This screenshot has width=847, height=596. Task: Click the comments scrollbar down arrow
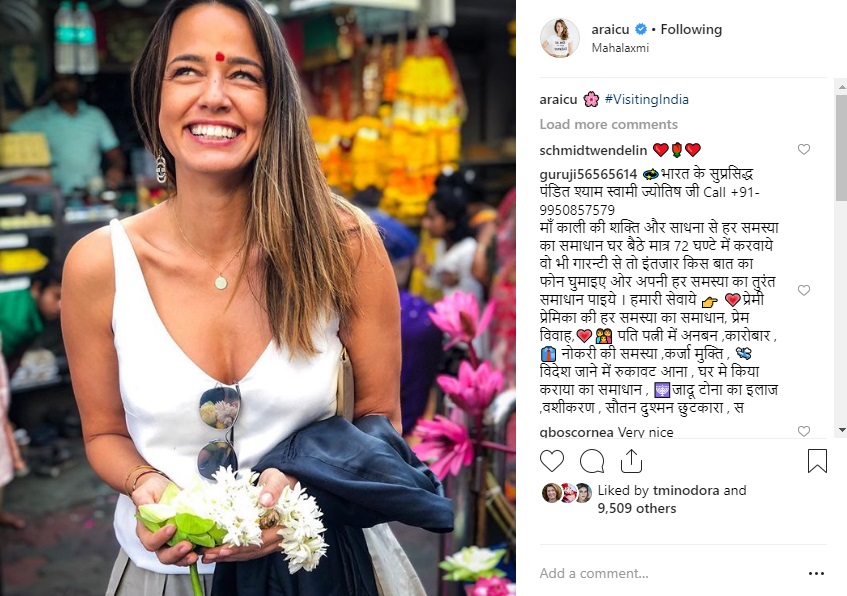point(842,430)
